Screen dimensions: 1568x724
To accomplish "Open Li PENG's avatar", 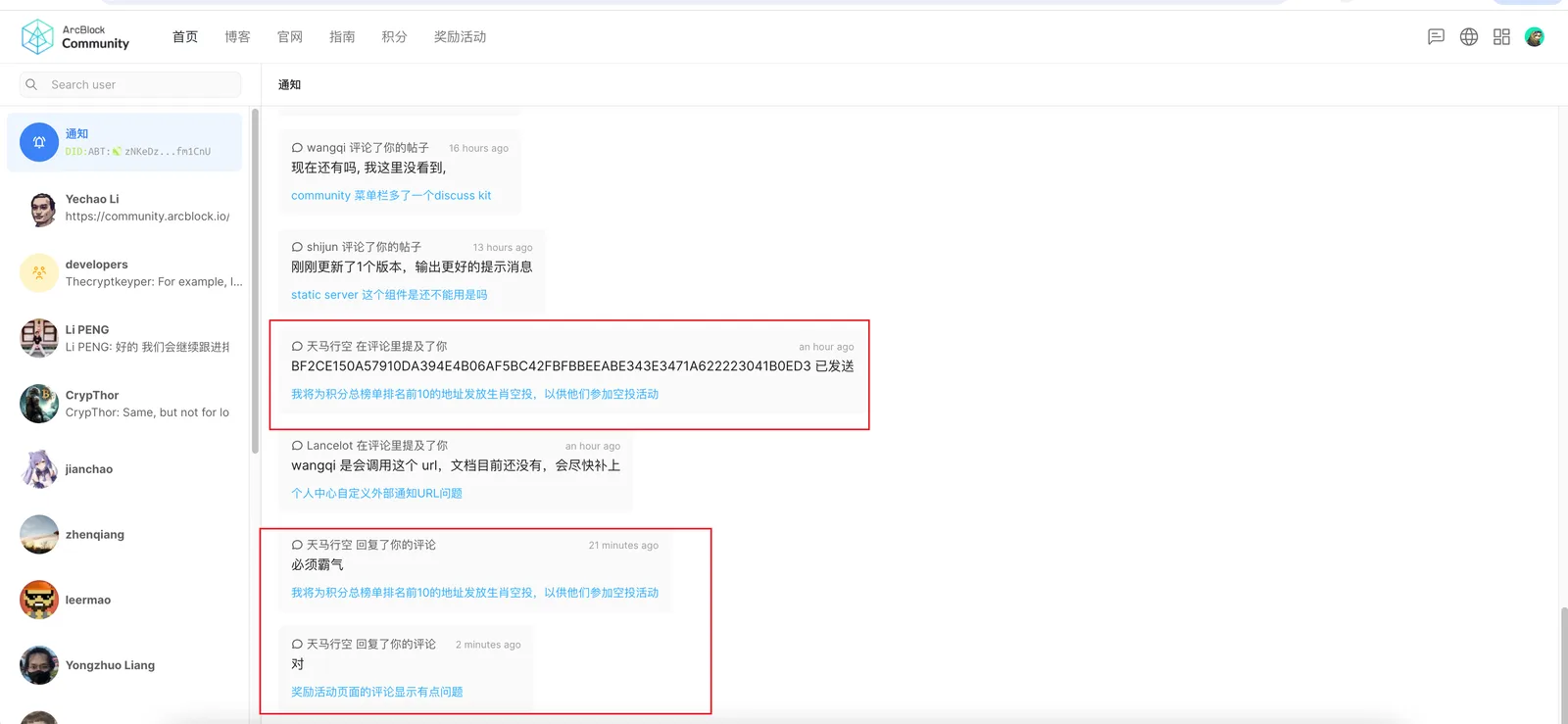I will click(39, 338).
